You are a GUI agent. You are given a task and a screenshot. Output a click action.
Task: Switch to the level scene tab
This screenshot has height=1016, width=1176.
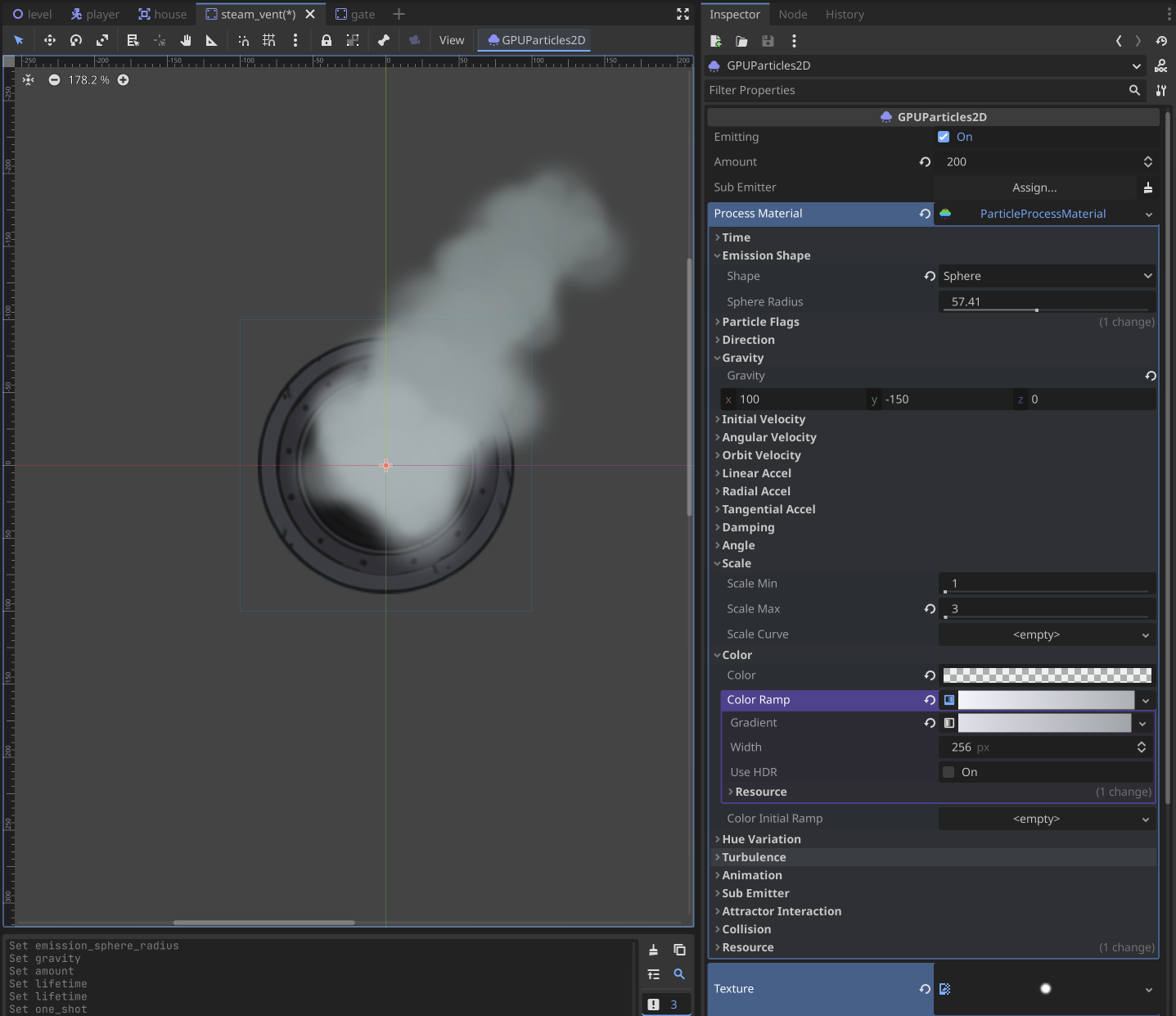pyautogui.click(x=32, y=14)
